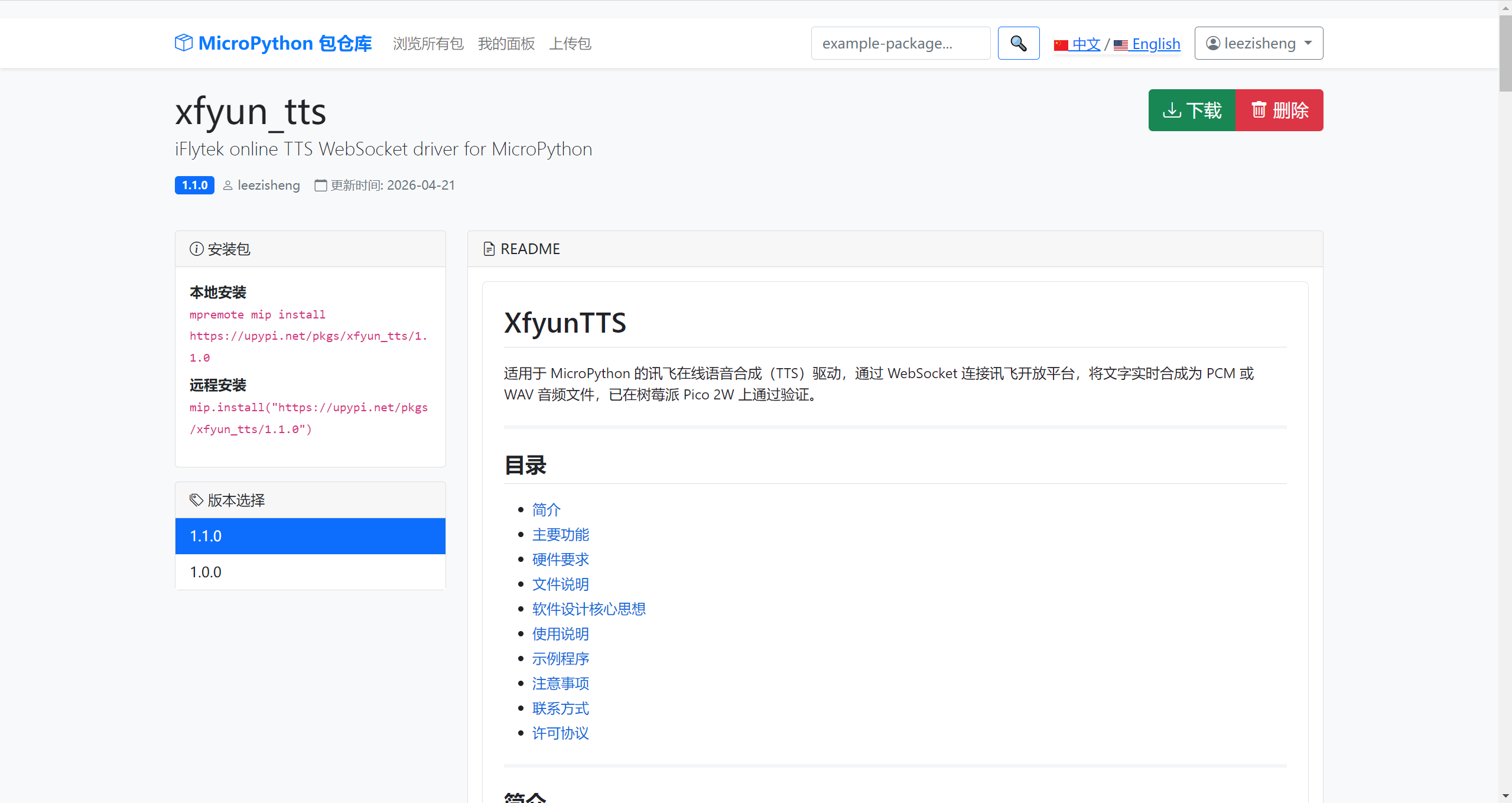
Task: Click the example-package search input field
Action: pyautogui.click(x=900, y=43)
